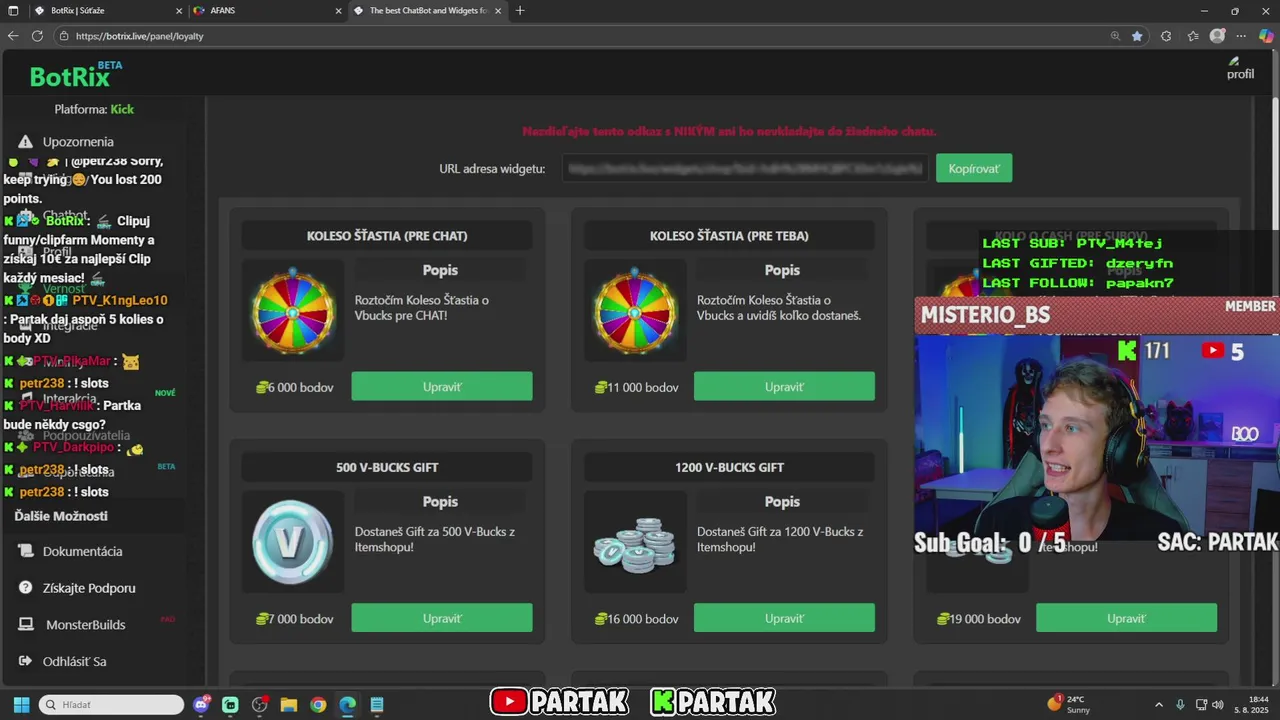Click Upraviť for 500 V-Bucks Gift
The width and height of the screenshot is (1280, 720).
[442, 618]
